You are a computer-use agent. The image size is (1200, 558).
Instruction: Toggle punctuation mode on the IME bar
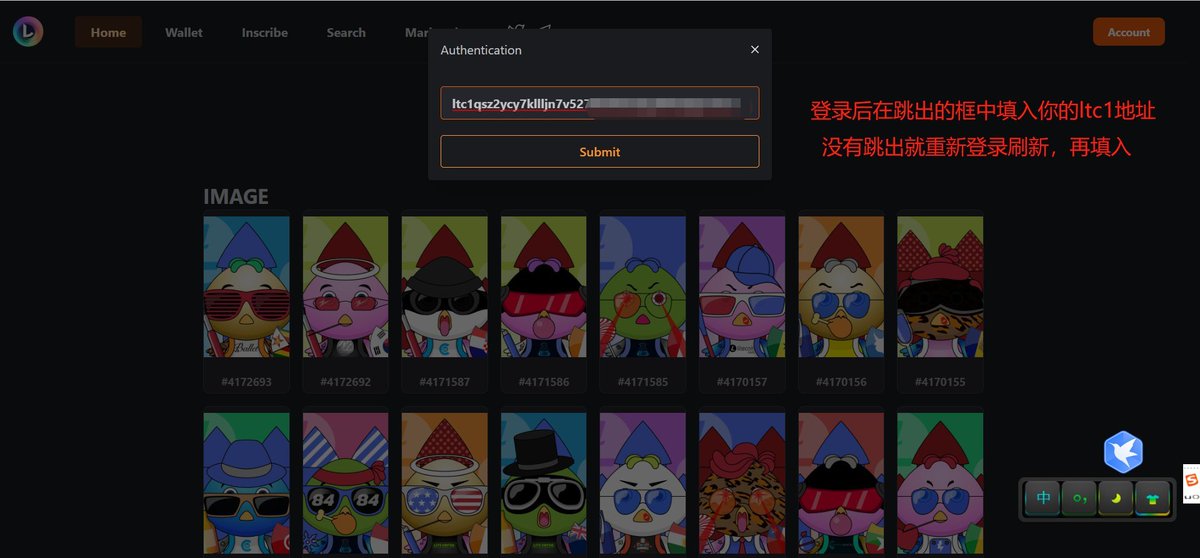click(1079, 497)
